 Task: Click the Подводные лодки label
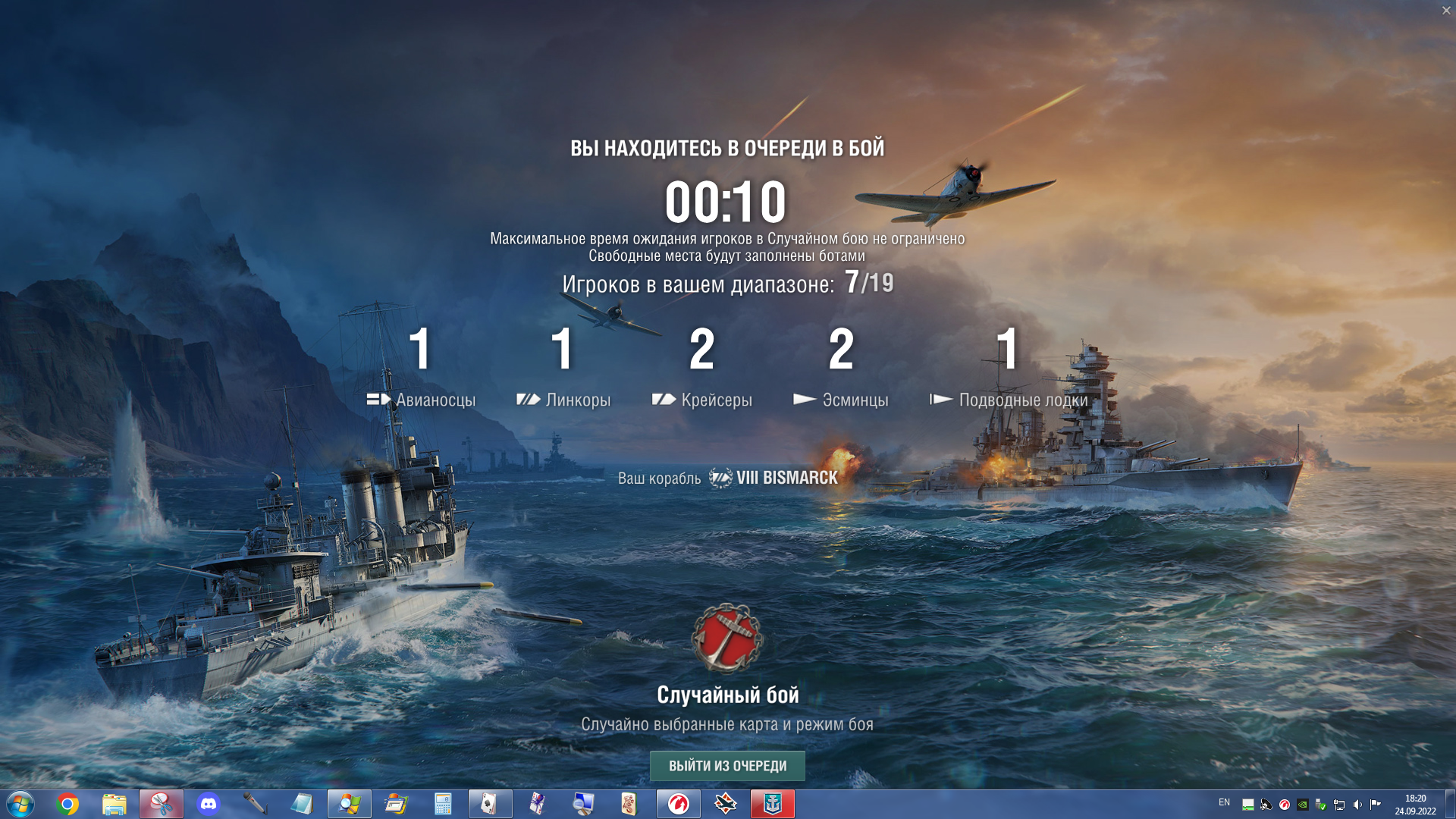[1023, 400]
